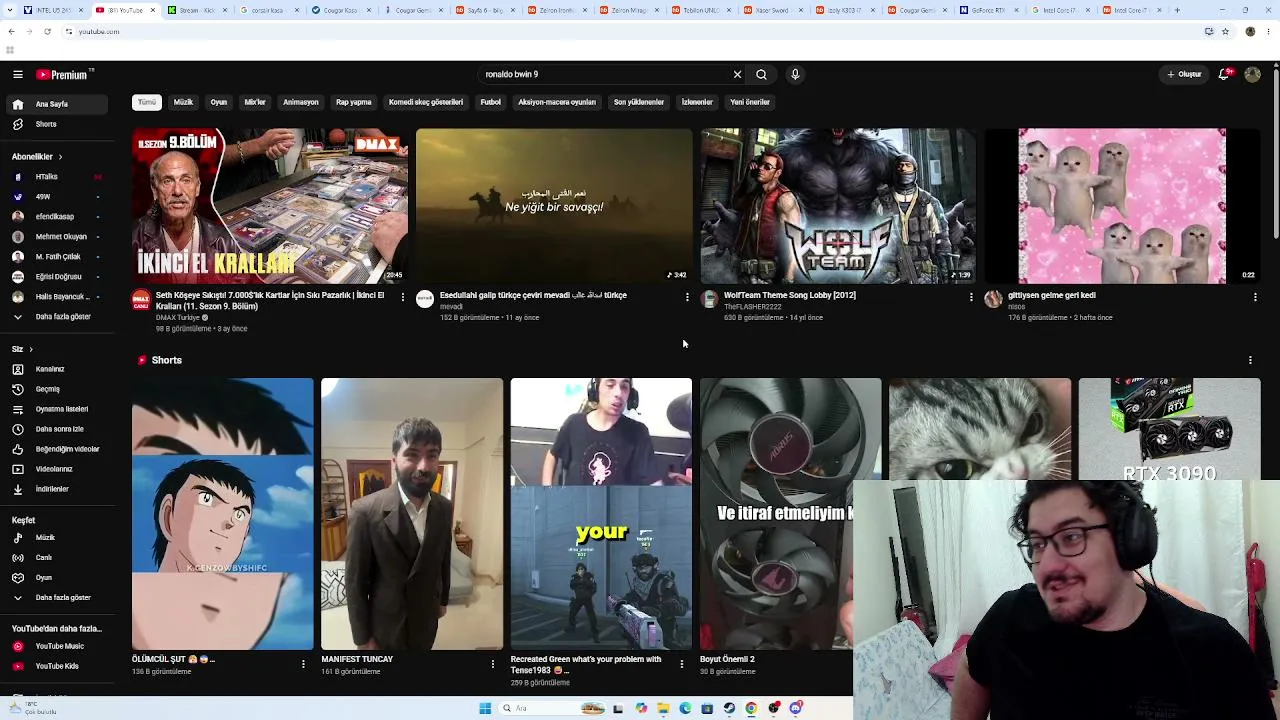Select the Oyun filter chip
The height and width of the screenshot is (720, 1280).
(219, 102)
